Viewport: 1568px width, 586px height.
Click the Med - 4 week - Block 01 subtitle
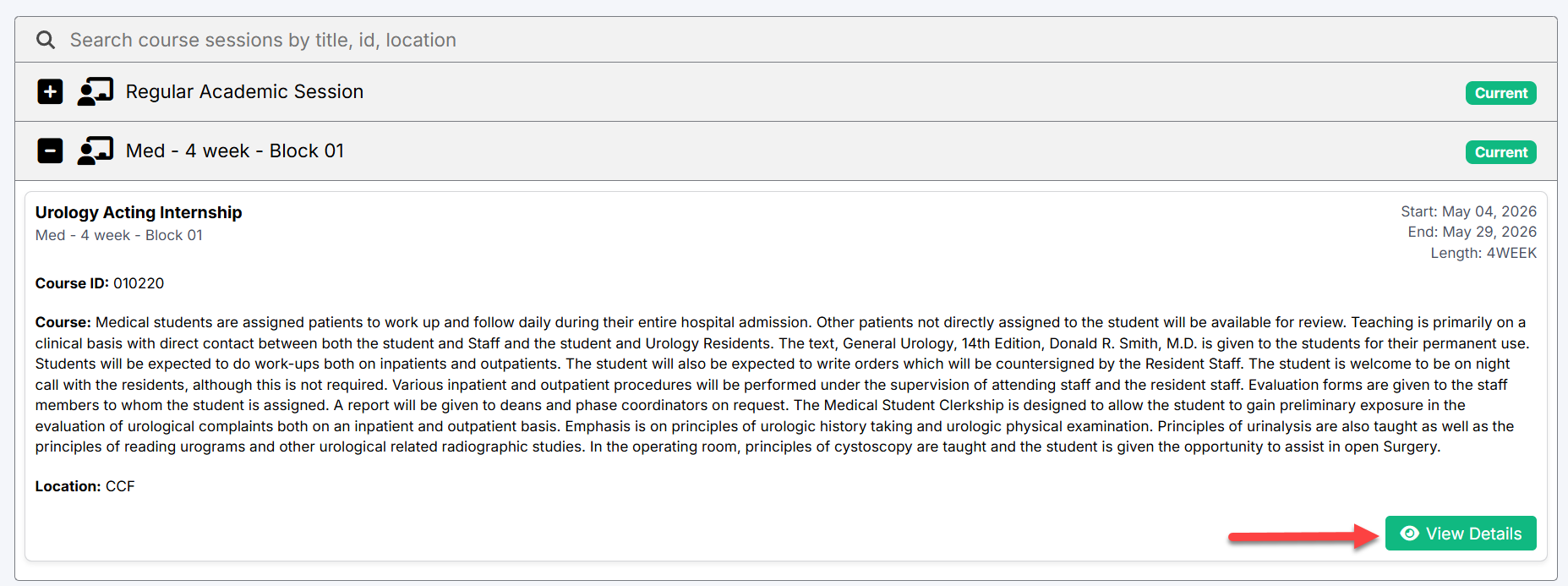[x=119, y=235]
